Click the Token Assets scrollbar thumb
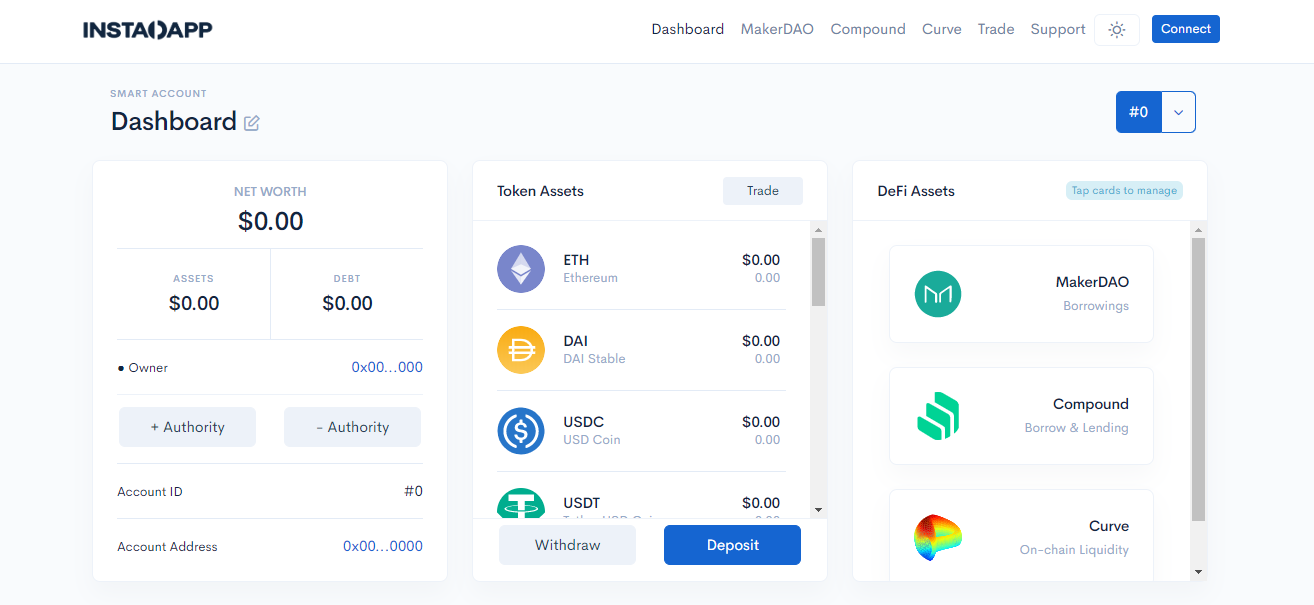Screen dimensions: 1314x605 coord(818,272)
